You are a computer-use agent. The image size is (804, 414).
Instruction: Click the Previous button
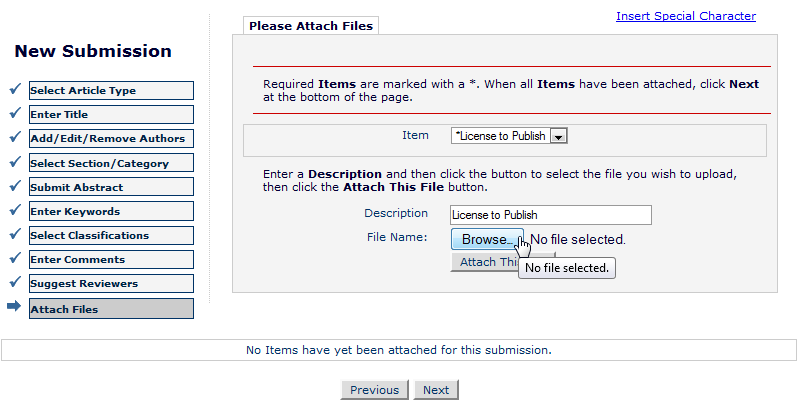click(374, 390)
